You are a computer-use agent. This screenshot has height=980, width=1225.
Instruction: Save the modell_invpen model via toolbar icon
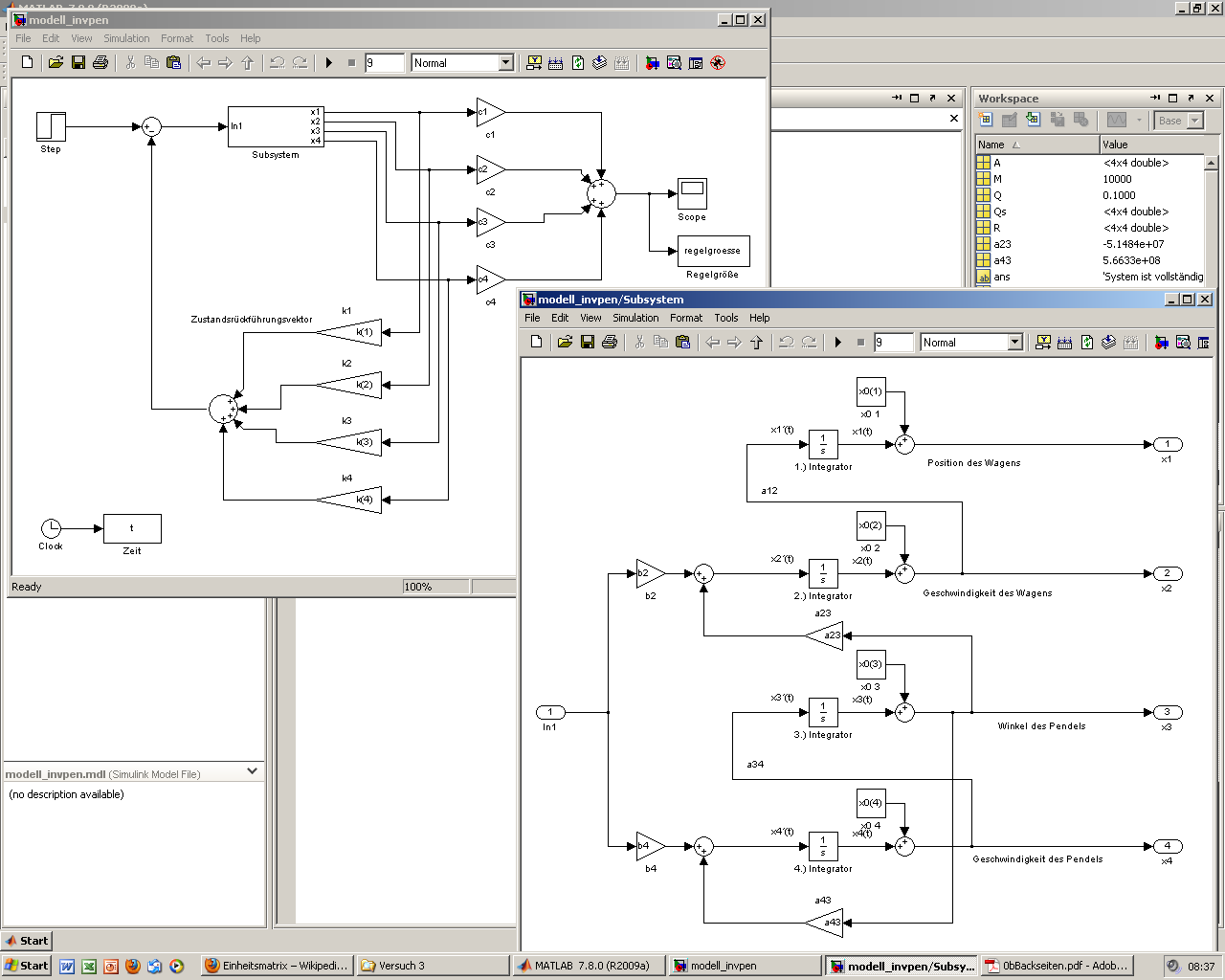78,62
